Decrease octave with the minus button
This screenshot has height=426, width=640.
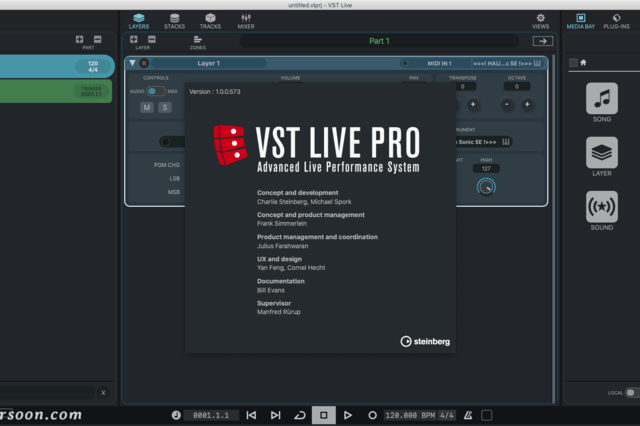507,104
